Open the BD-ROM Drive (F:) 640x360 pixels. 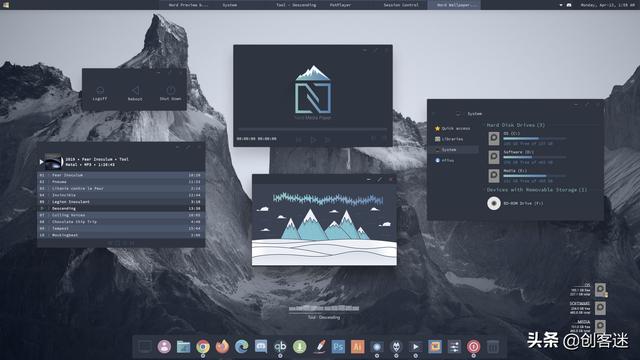(x=515, y=203)
